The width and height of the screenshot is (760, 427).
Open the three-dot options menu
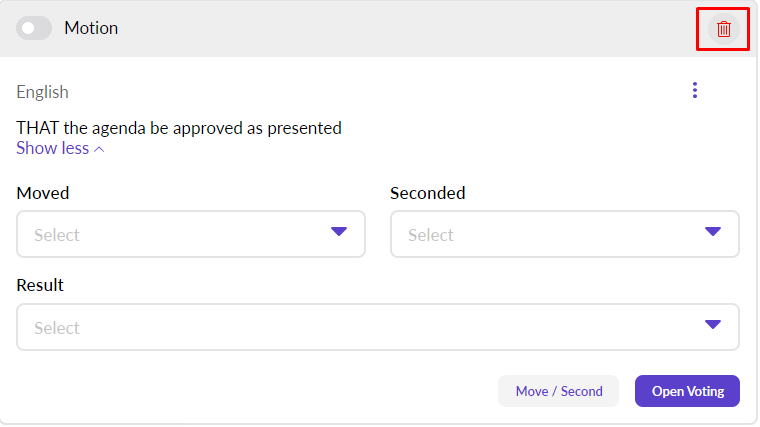click(695, 91)
